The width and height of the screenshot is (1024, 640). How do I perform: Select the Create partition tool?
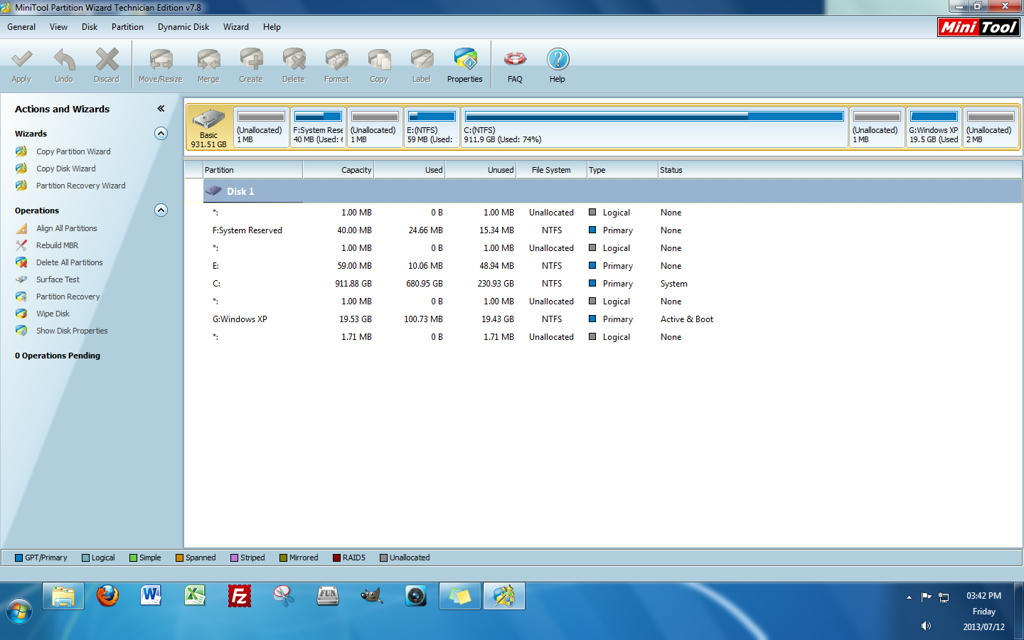(251, 65)
